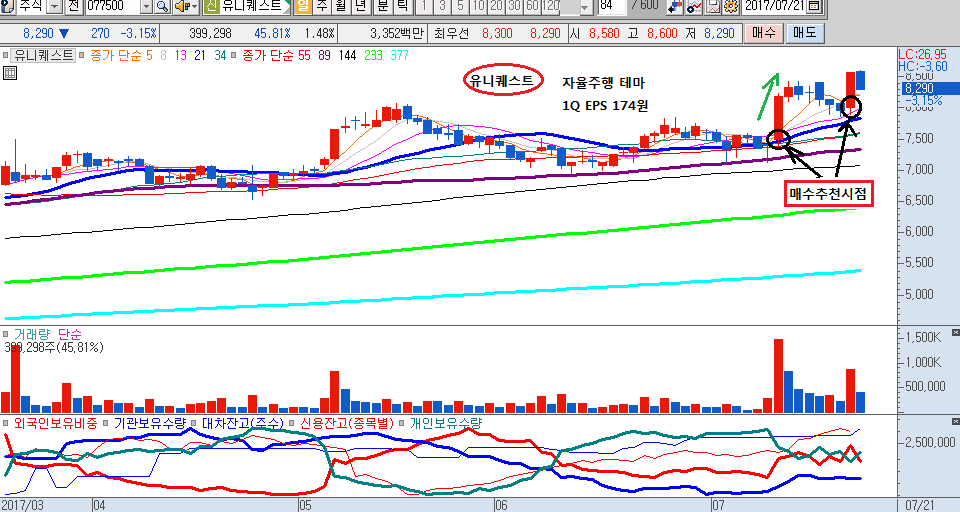Switch to 월 monthly period

(341, 7)
